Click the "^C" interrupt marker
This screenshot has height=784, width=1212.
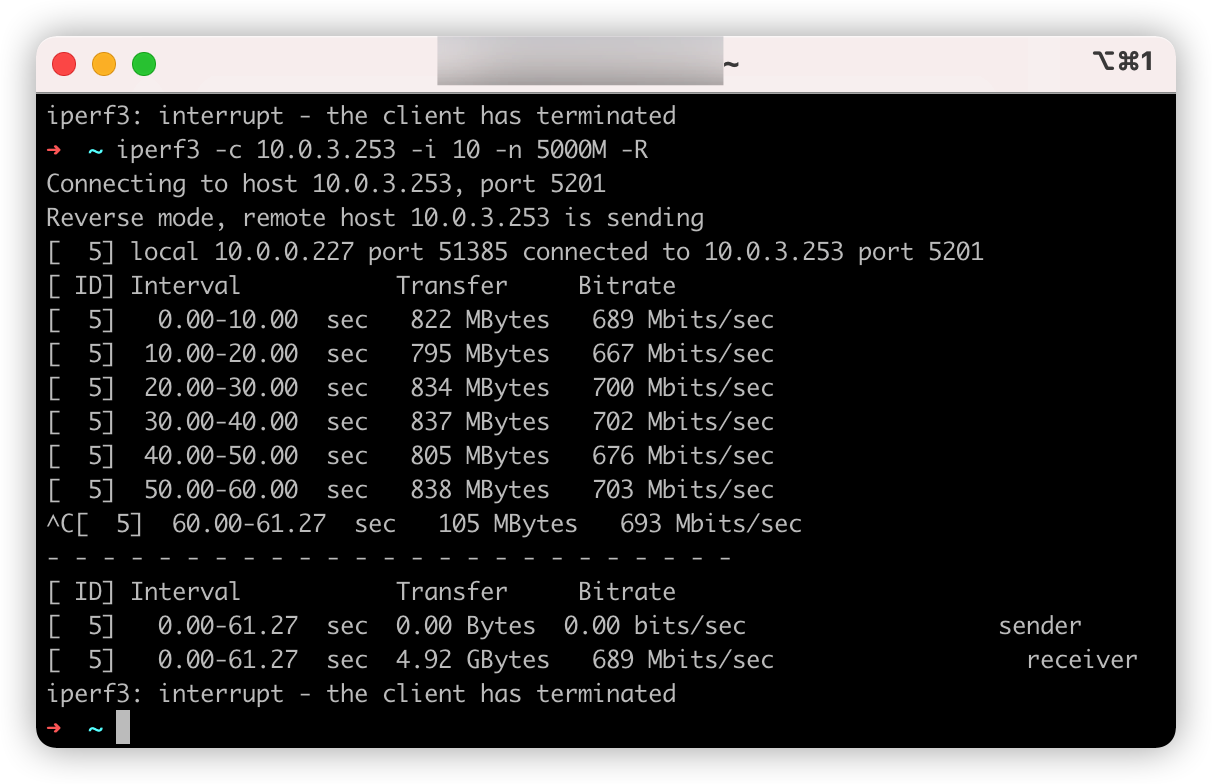[60, 524]
